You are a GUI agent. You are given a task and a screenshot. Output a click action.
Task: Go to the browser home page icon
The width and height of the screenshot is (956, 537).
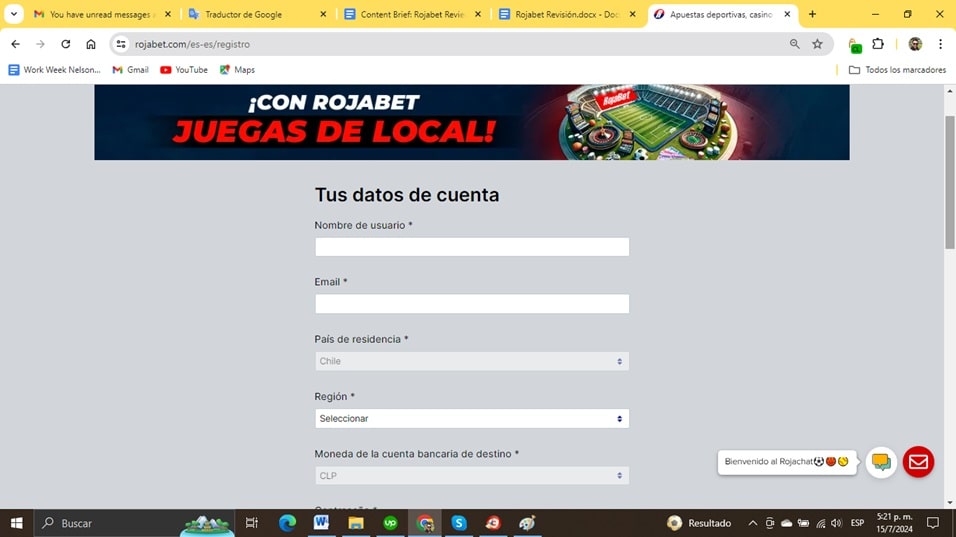[91, 44]
